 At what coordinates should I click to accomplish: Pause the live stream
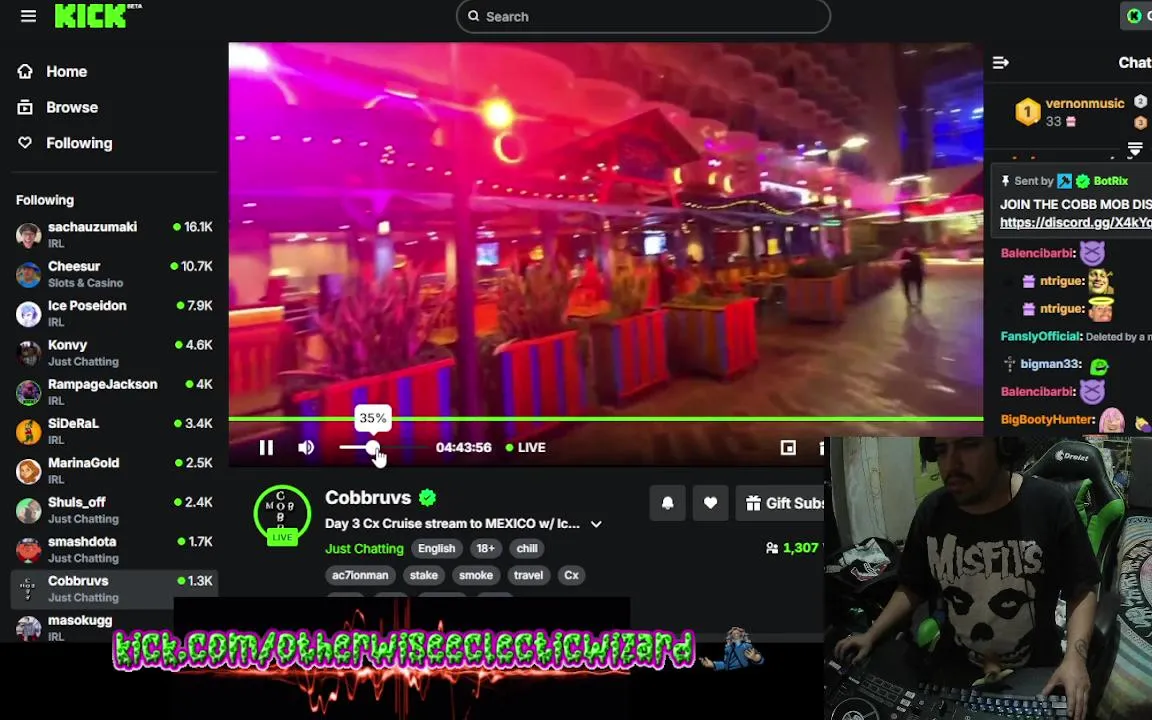click(x=266, y=447)
